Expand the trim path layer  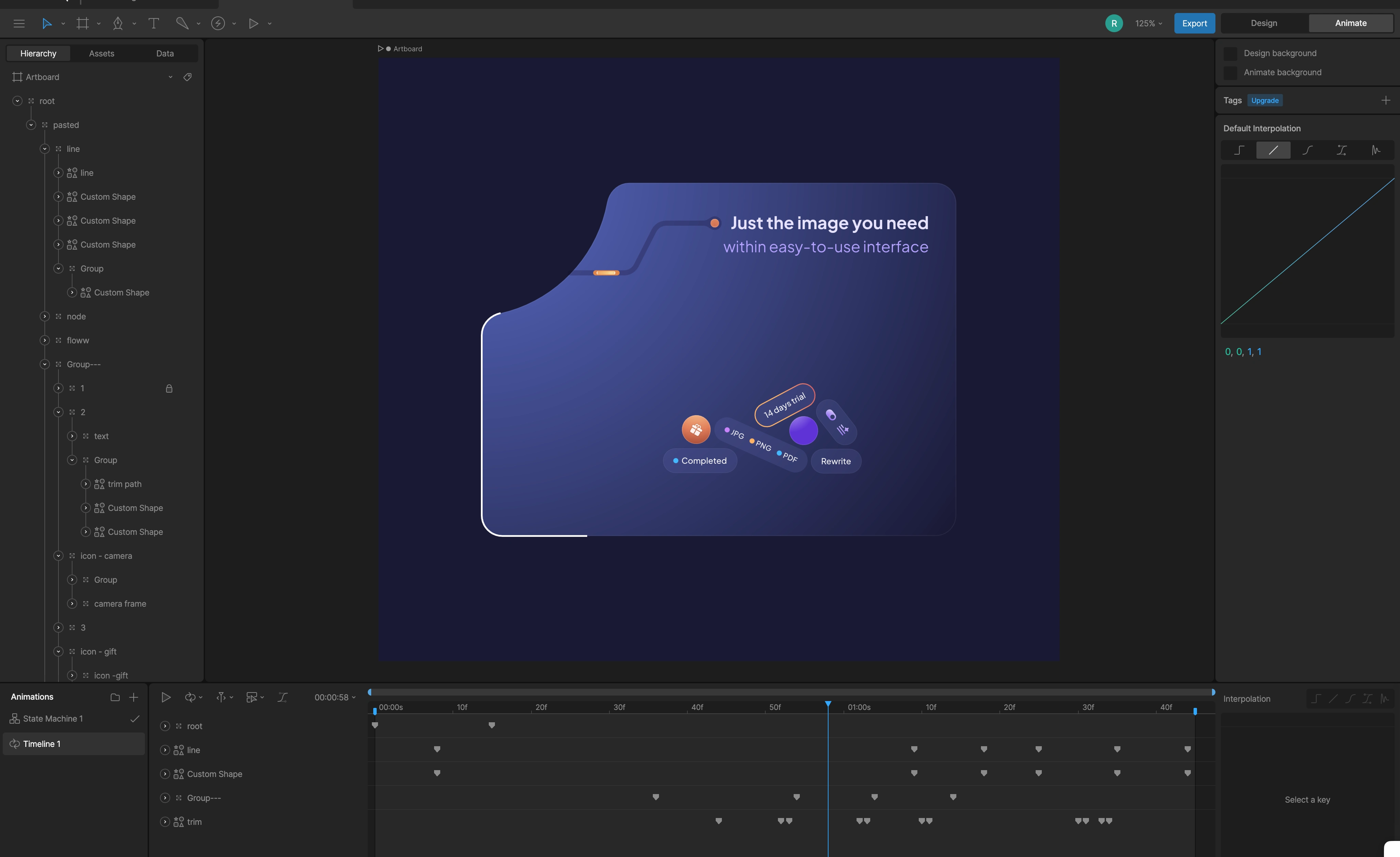click(x=85, y=484)
